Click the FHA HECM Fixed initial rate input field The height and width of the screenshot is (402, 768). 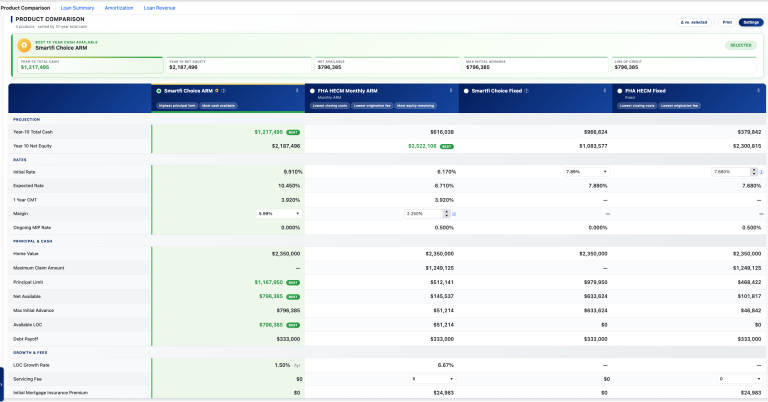731,172
